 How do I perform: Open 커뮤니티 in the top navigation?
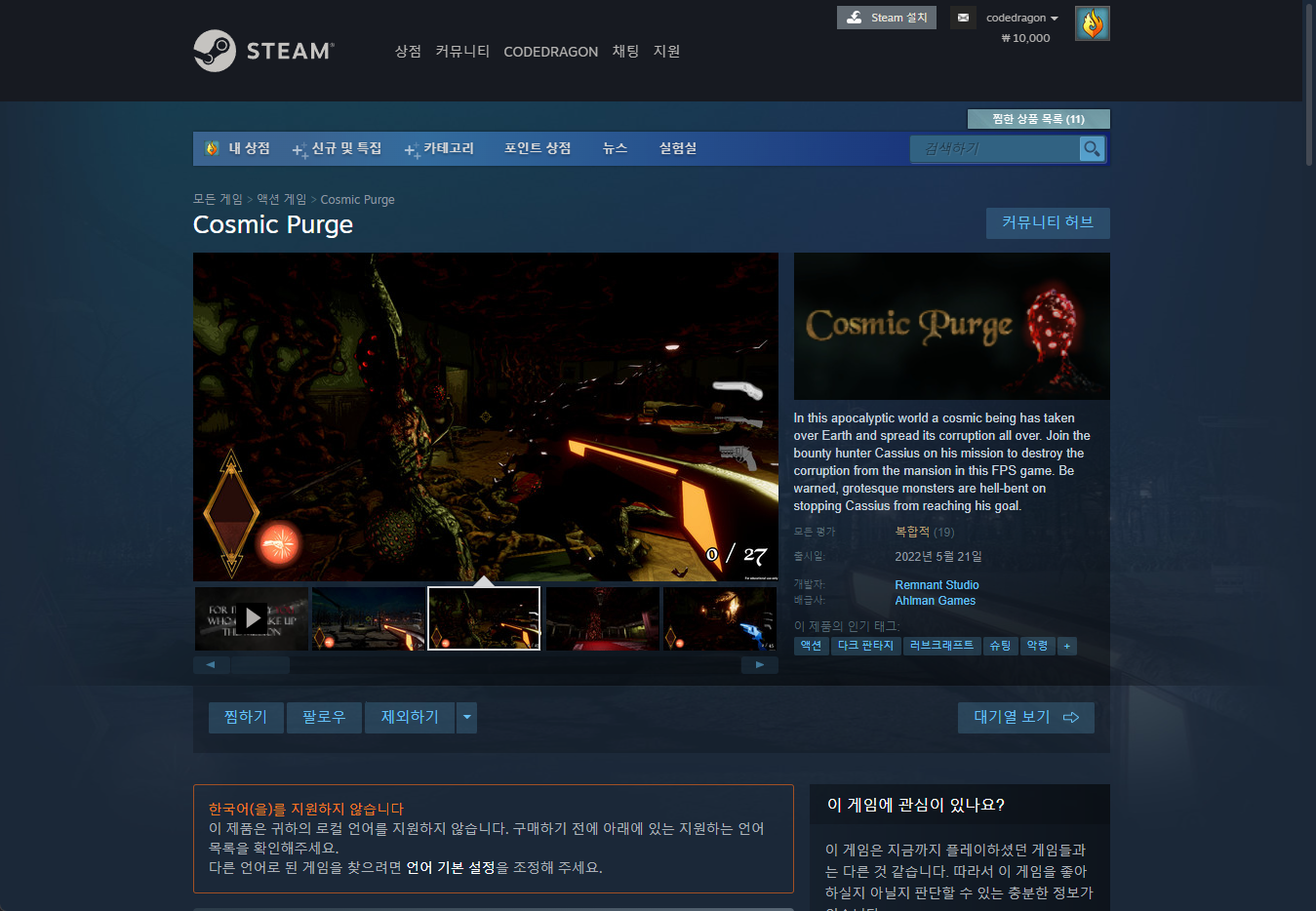tap(462, 51)
